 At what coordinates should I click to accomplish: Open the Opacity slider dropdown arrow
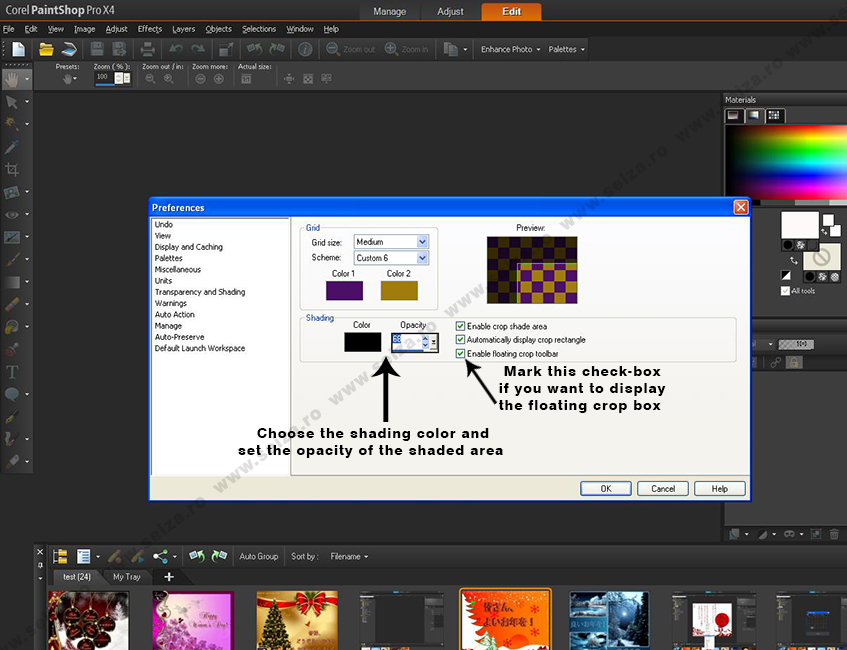tap(434, 343)
